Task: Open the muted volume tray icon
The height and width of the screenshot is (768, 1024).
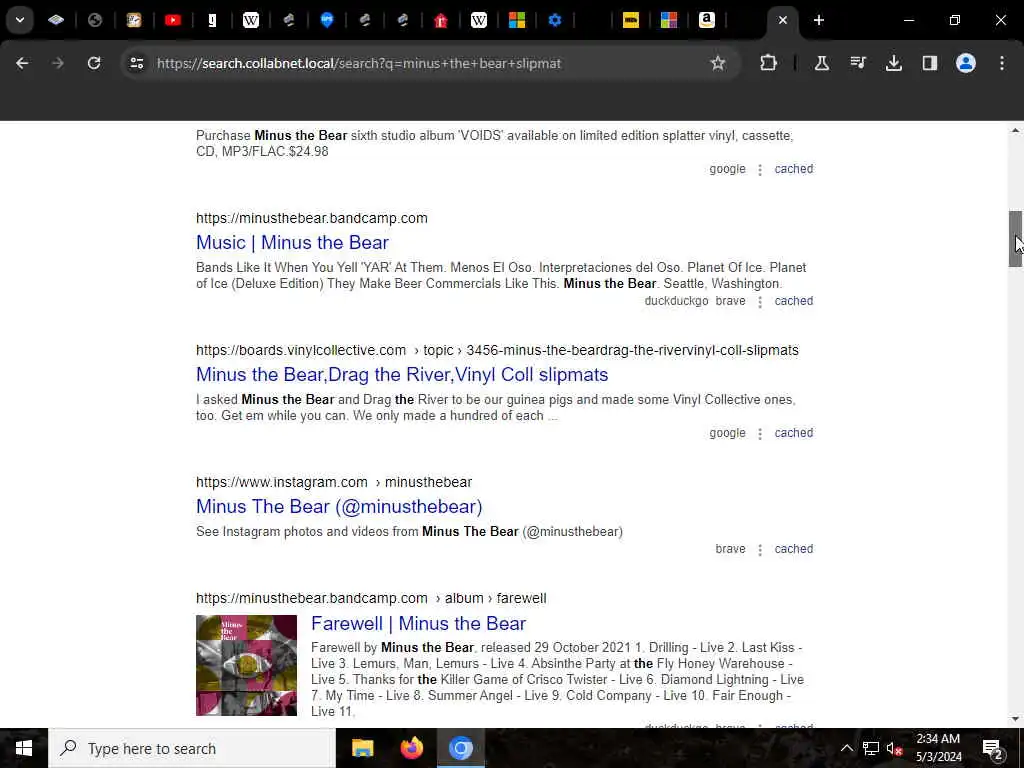Action: coord(894,748)
